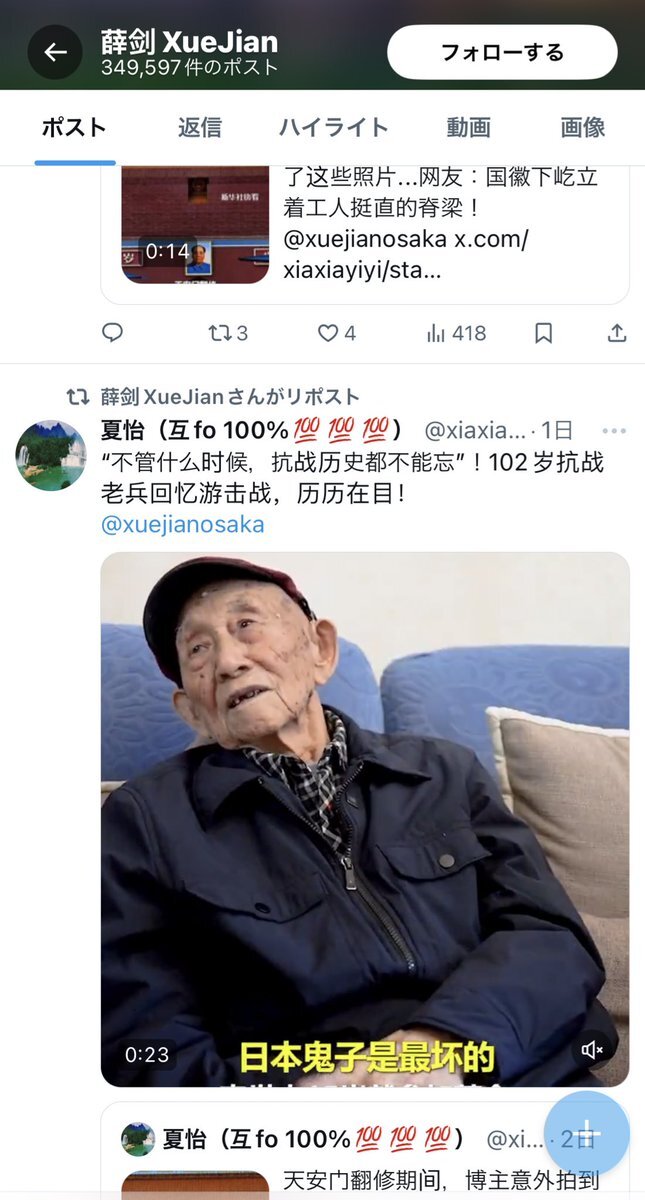Tap the reply speech bubble icon
The width and height of the screenshot is (645, 1200).
[x=113, y=333]
